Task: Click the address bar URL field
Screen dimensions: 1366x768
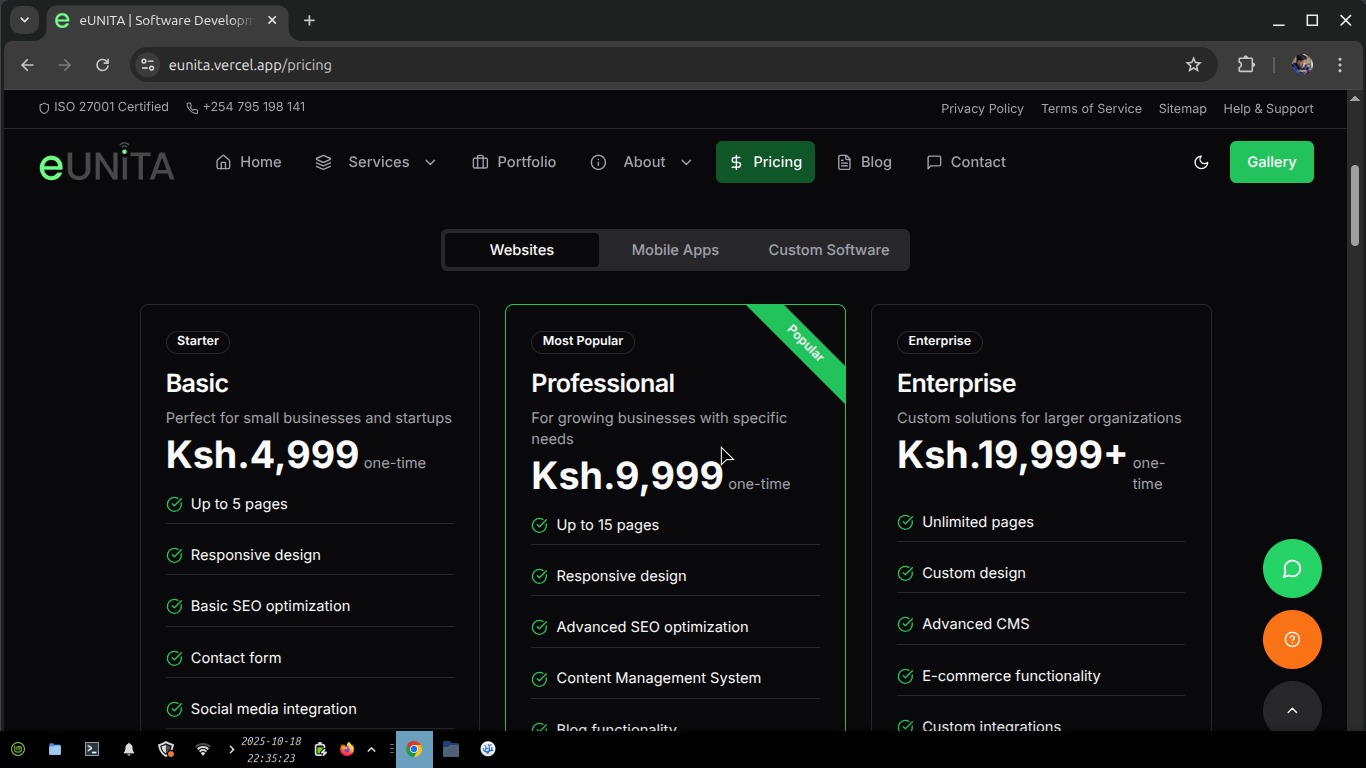Action: pyautogui.click(x=660, y=65)
